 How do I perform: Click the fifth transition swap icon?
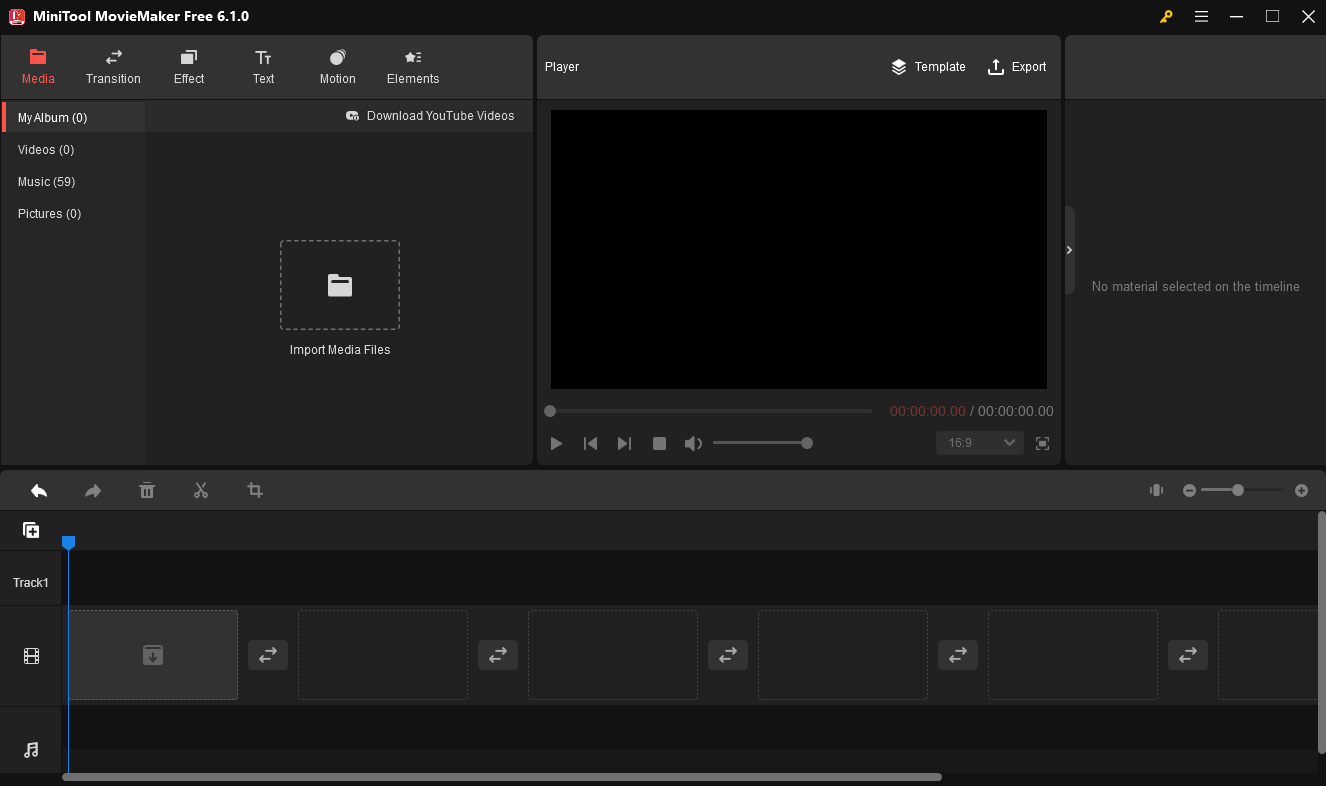point(1188,655)
